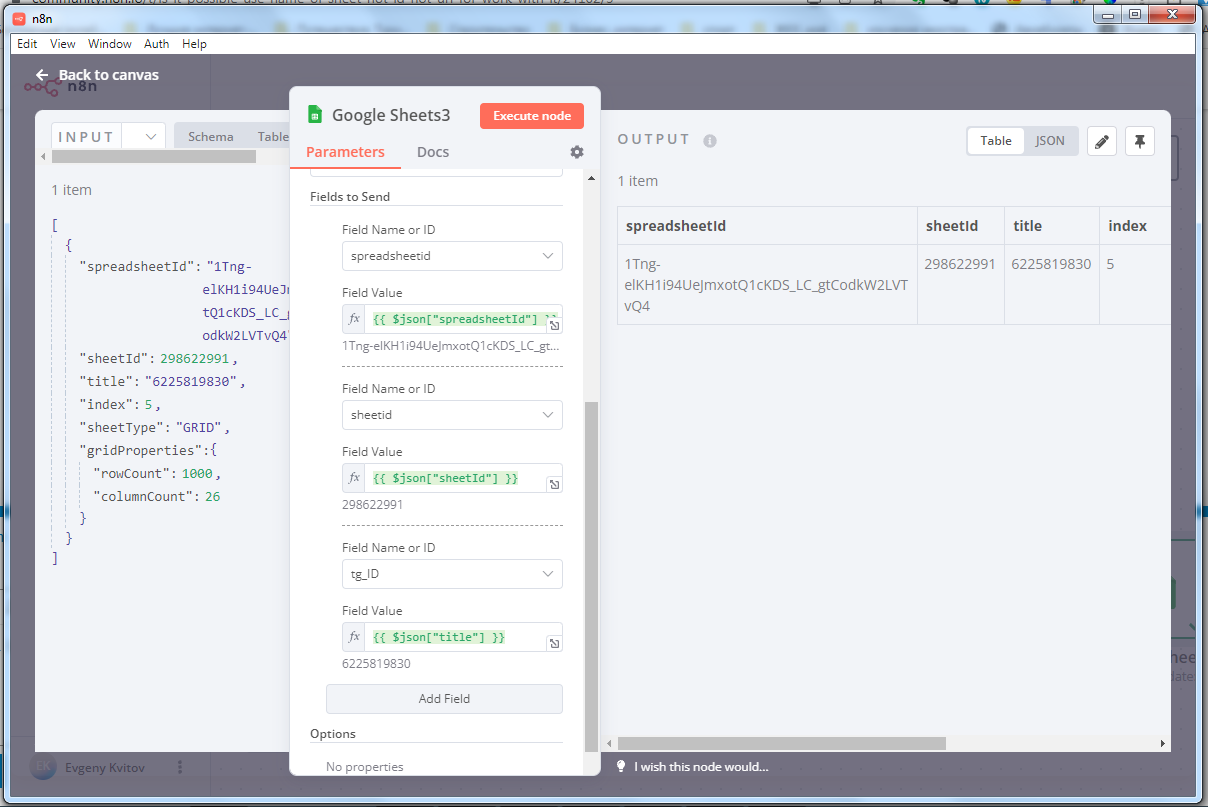The width and height of the screenshot is (1208, 807).
Task: Switch output view to JSON
Action: point(1049,141)
